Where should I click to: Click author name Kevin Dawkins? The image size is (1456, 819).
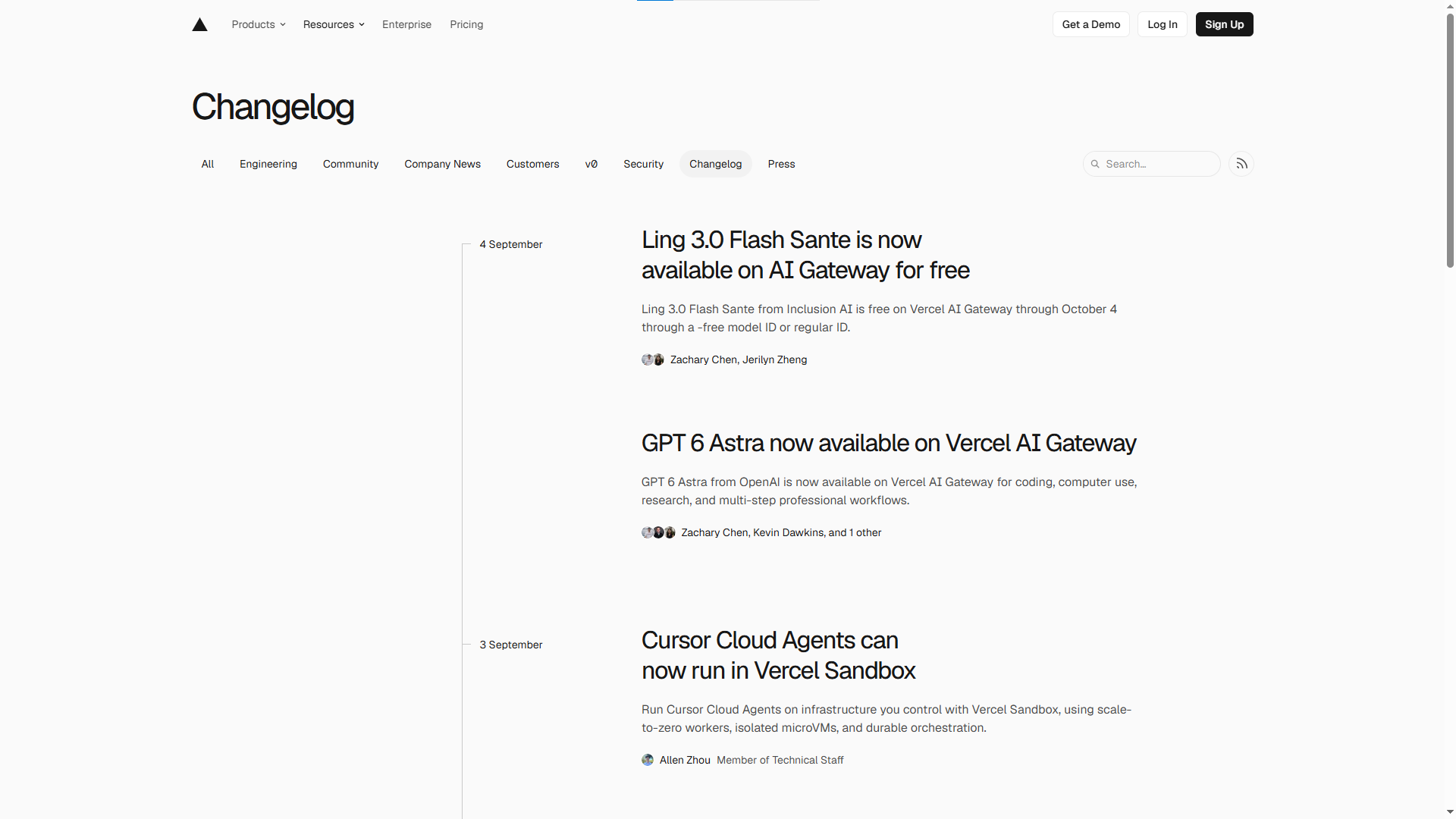coord(789,532)
